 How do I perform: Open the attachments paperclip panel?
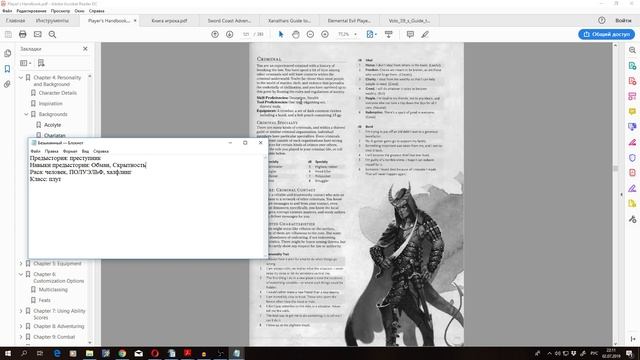[x=8, y=84]
